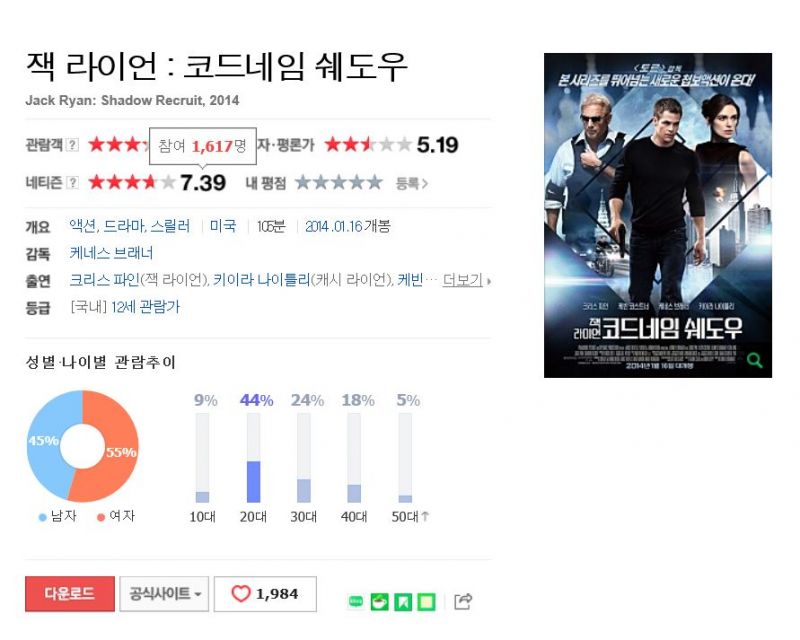Filter by 액션 genre link
This screenshot has width=800, height=640.
pyautogui.click(x=83, y=226)
